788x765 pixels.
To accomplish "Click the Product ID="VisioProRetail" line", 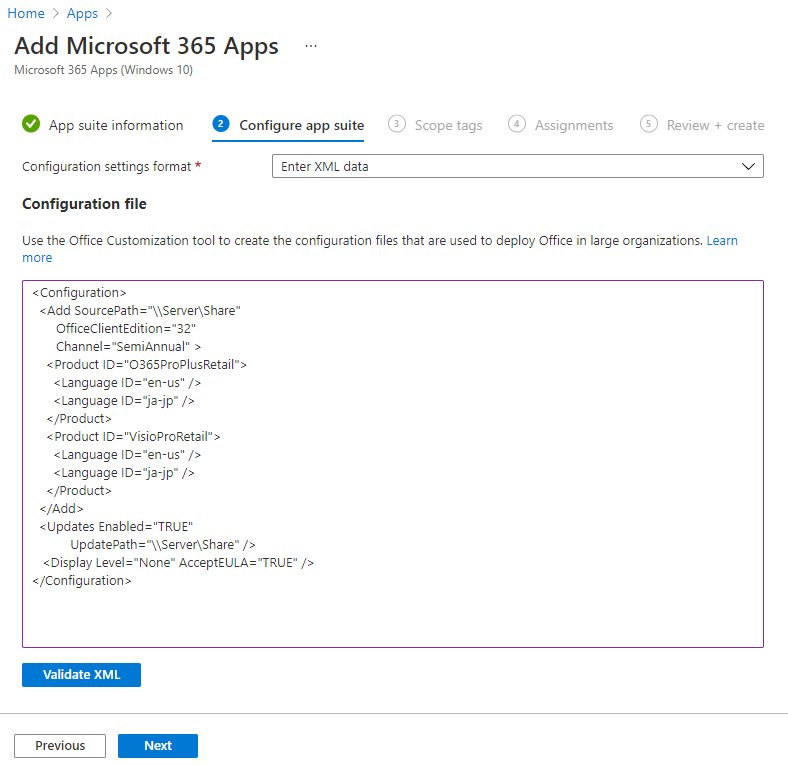I will (134, 436).
